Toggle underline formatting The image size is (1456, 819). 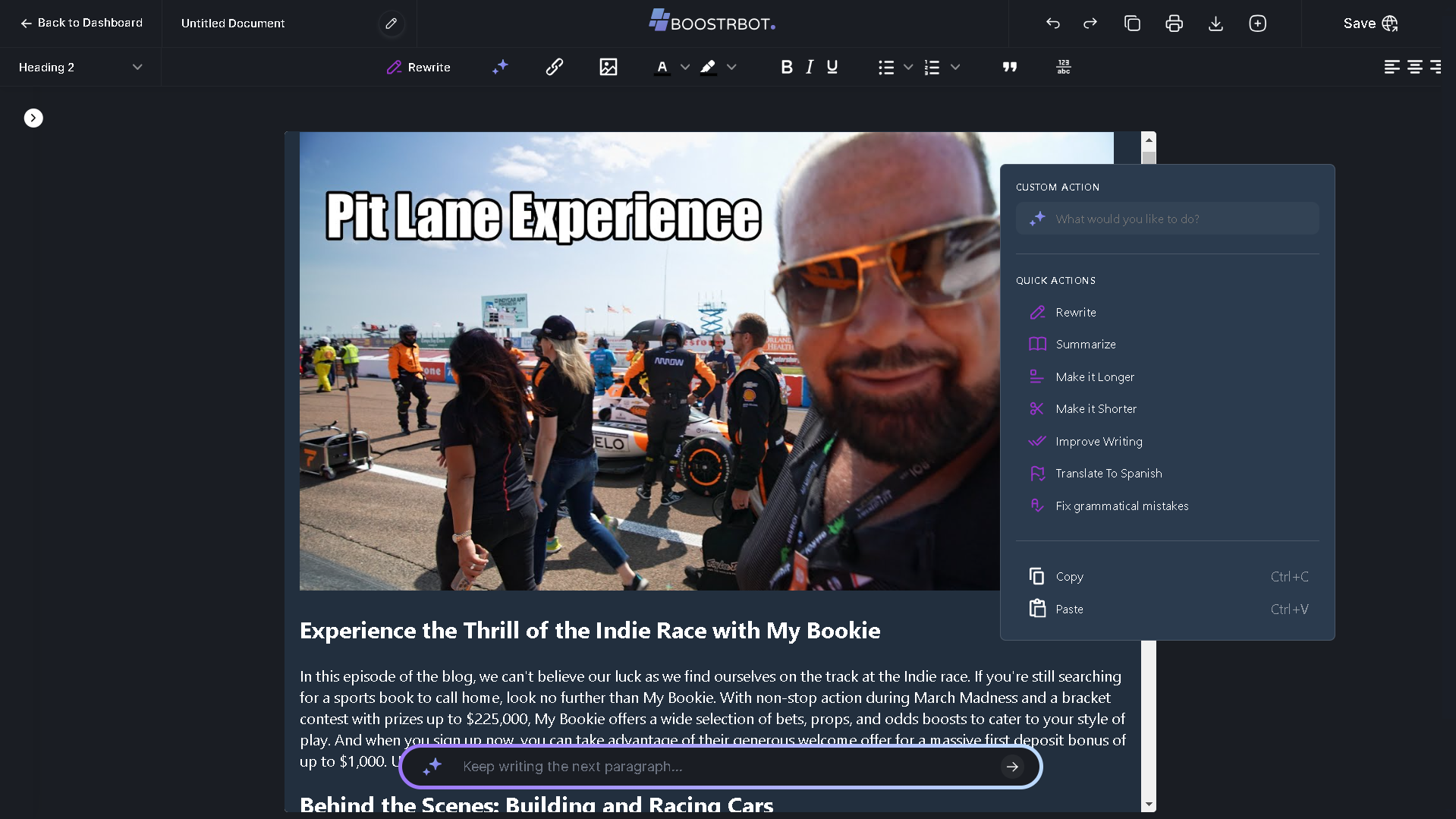tap(832, 67)
